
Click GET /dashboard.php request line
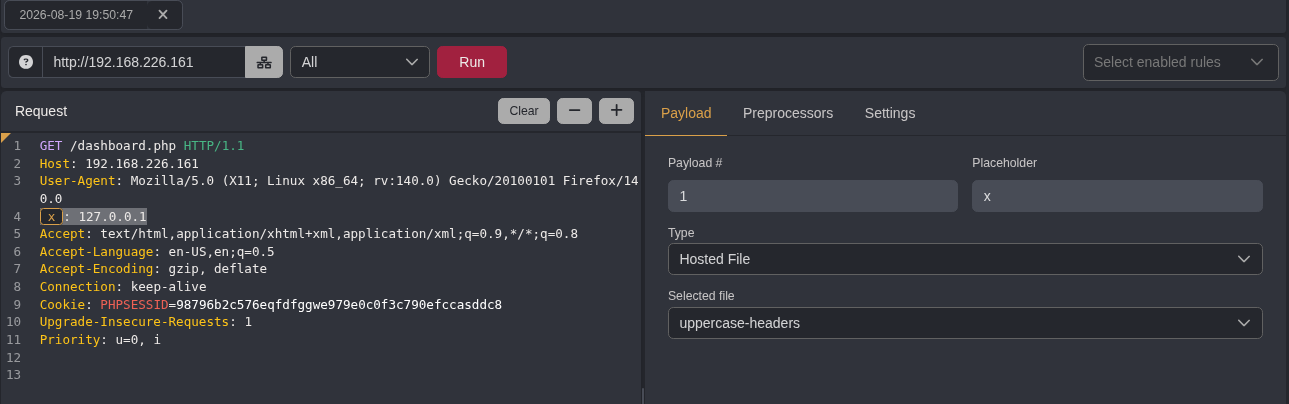pyautogui.click(x=142, y=145)
